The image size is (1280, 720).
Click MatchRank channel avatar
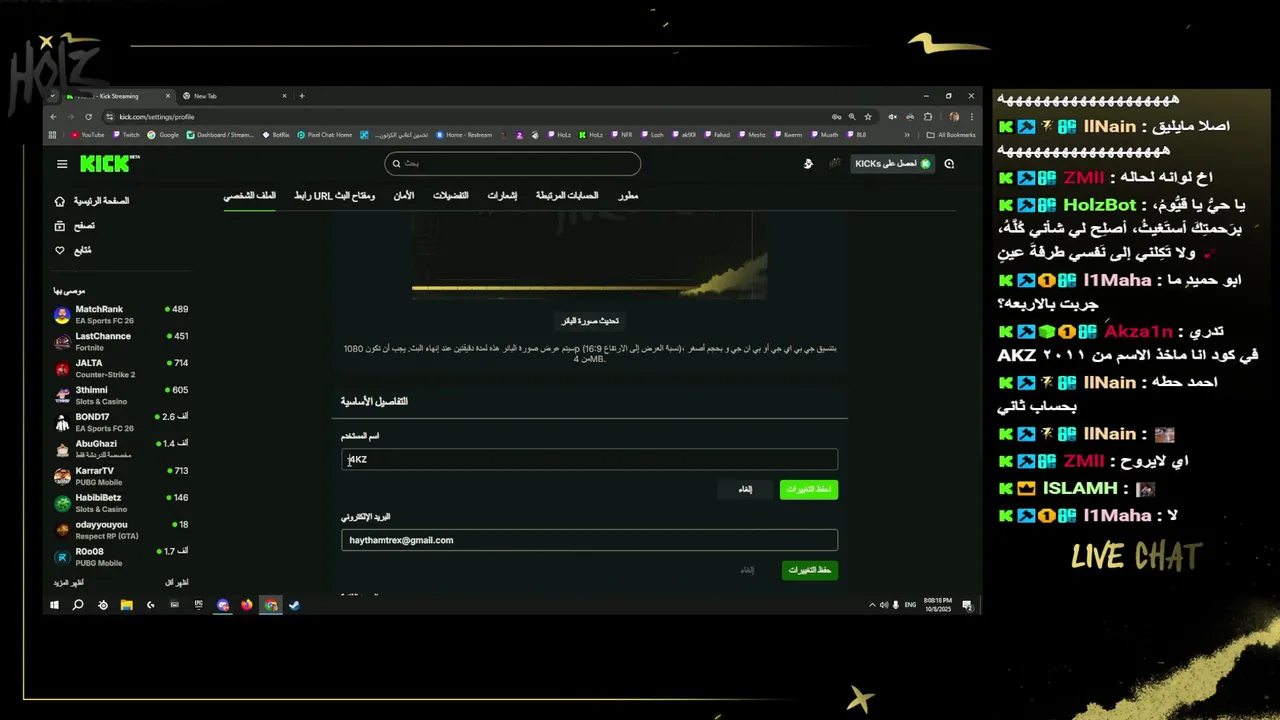[62, 315]
